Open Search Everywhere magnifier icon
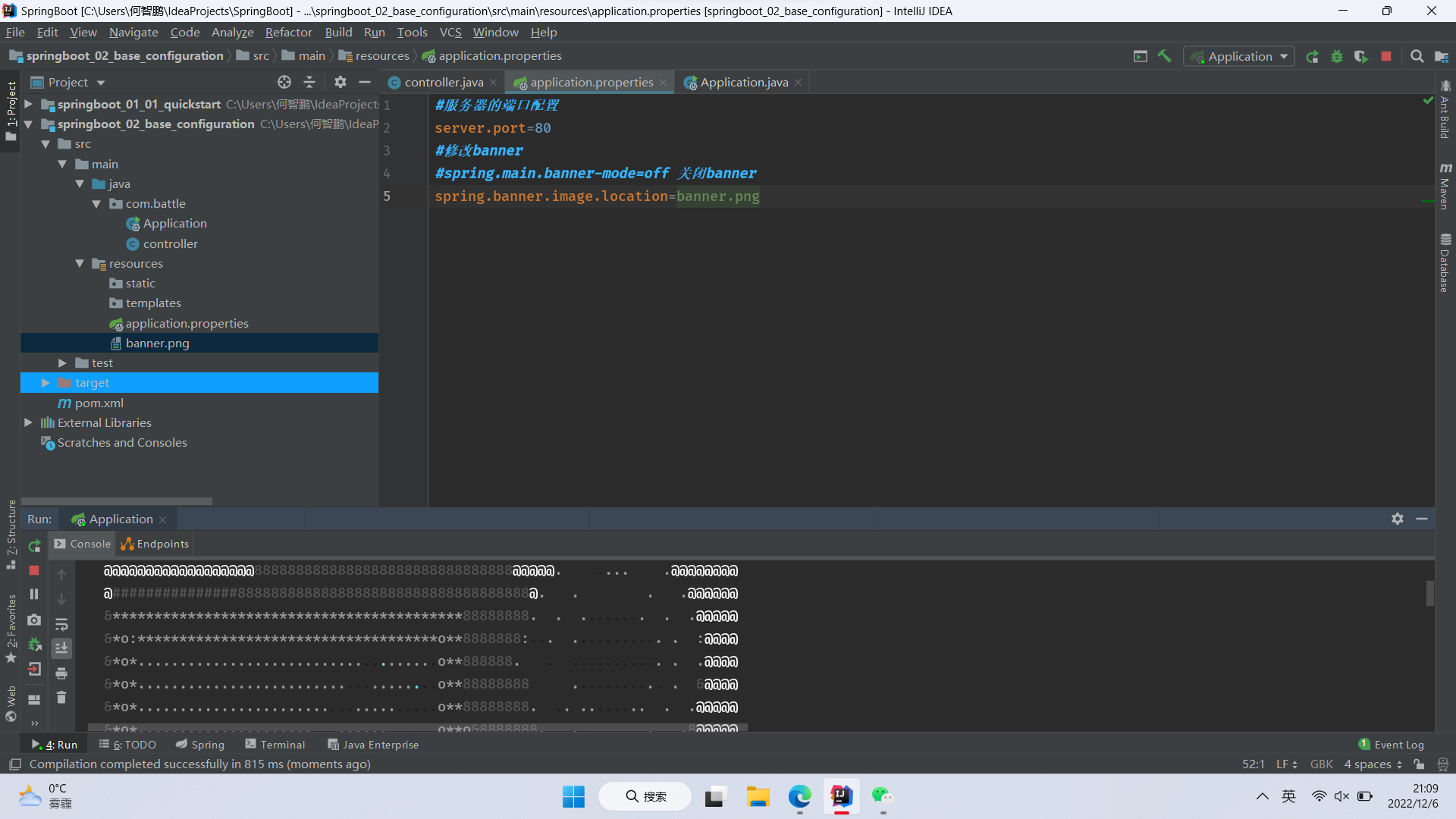The width and height of the screenshot is (1456, 819). coord(1417,56)
